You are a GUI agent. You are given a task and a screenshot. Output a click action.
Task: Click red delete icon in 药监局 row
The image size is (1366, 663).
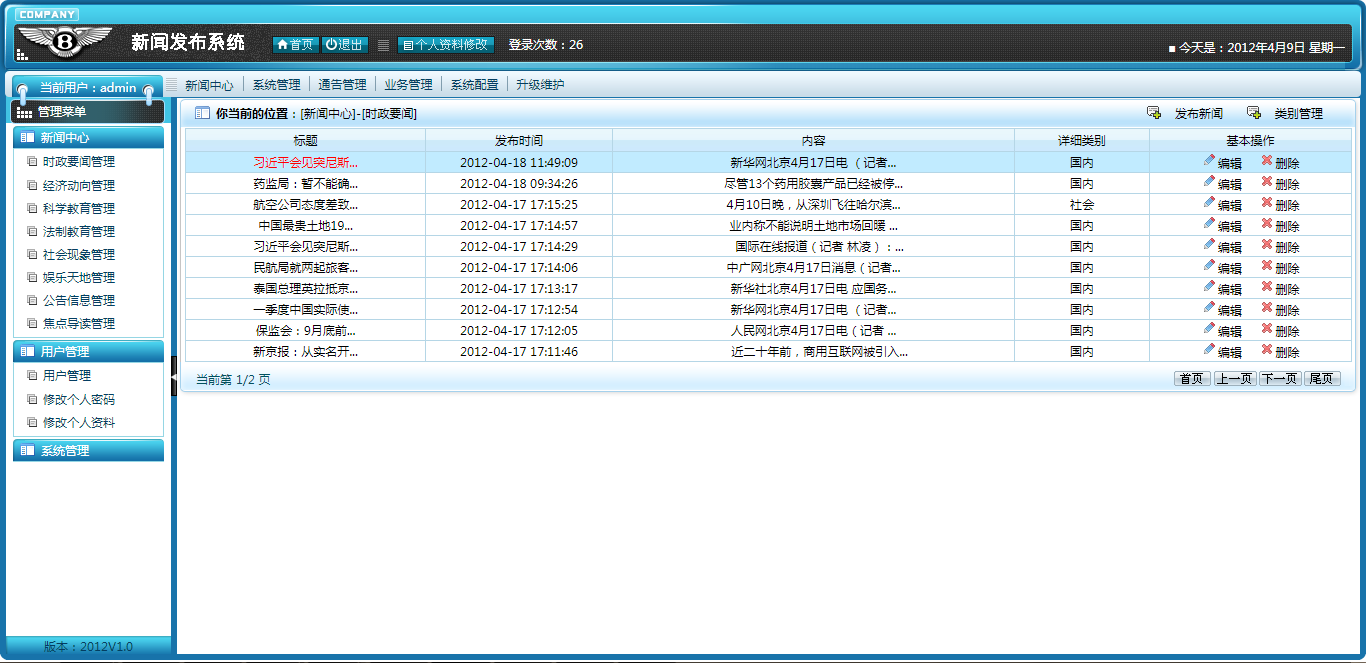point(1267,182)
